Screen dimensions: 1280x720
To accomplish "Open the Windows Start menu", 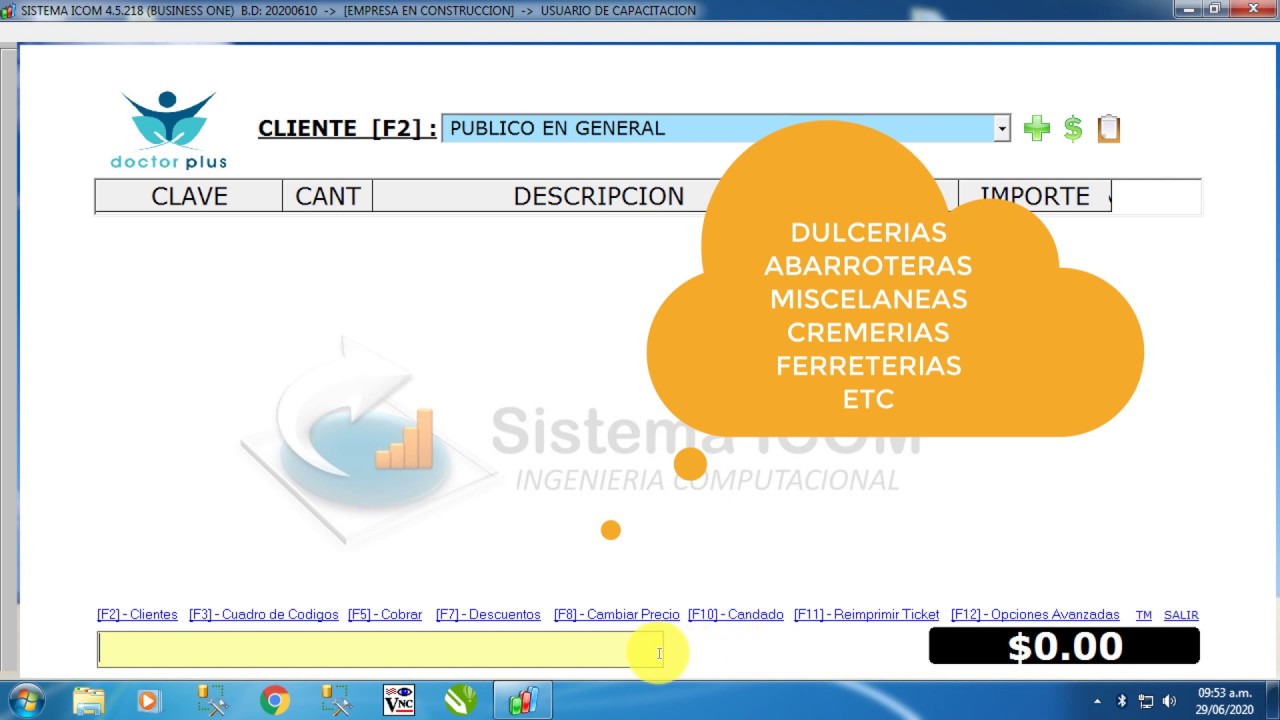I will tap(26, 700).
